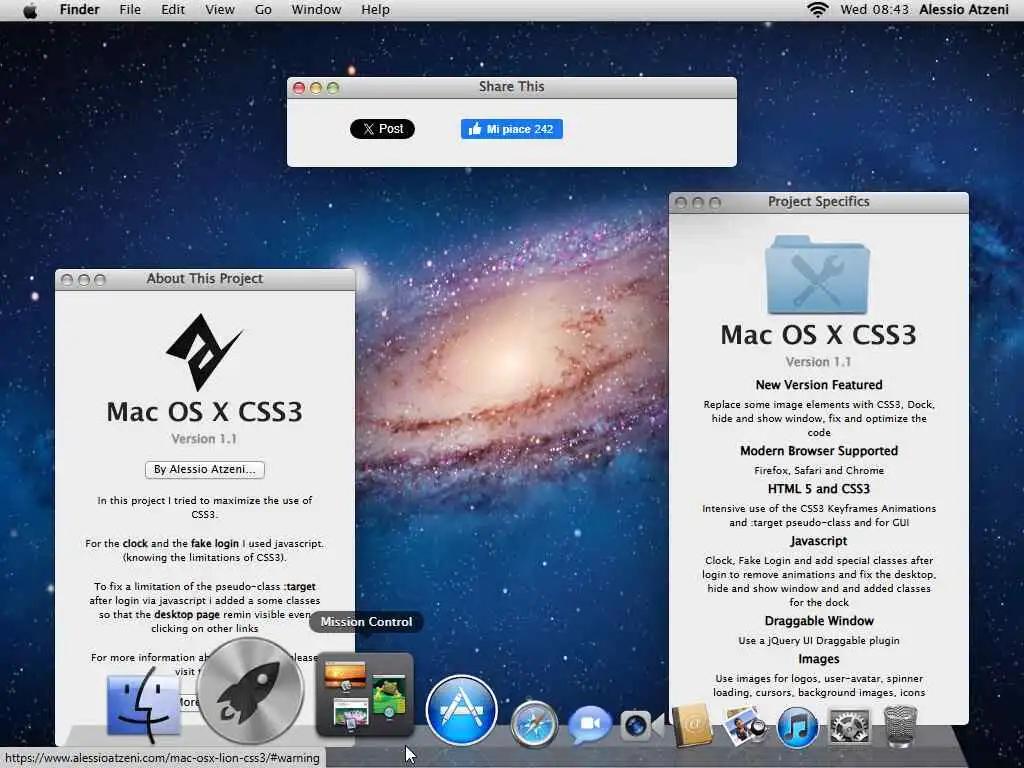This screenshot has width=1024, height=768.
Task: Open System Preferences gear icon
Action: (x=849, y=726)
